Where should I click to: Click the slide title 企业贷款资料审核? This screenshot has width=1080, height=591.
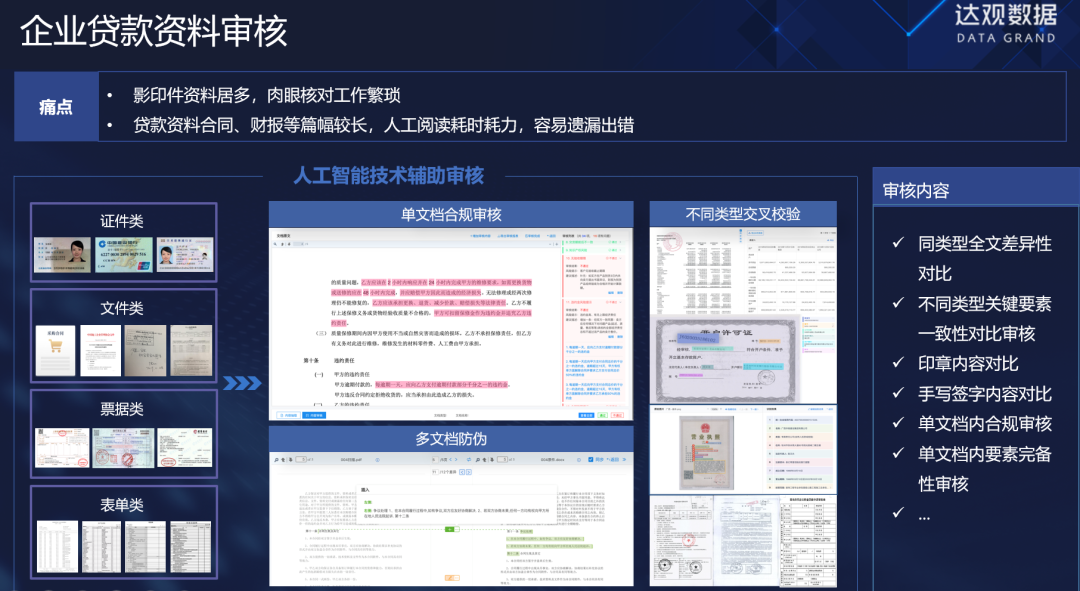[x=153, y=31]
